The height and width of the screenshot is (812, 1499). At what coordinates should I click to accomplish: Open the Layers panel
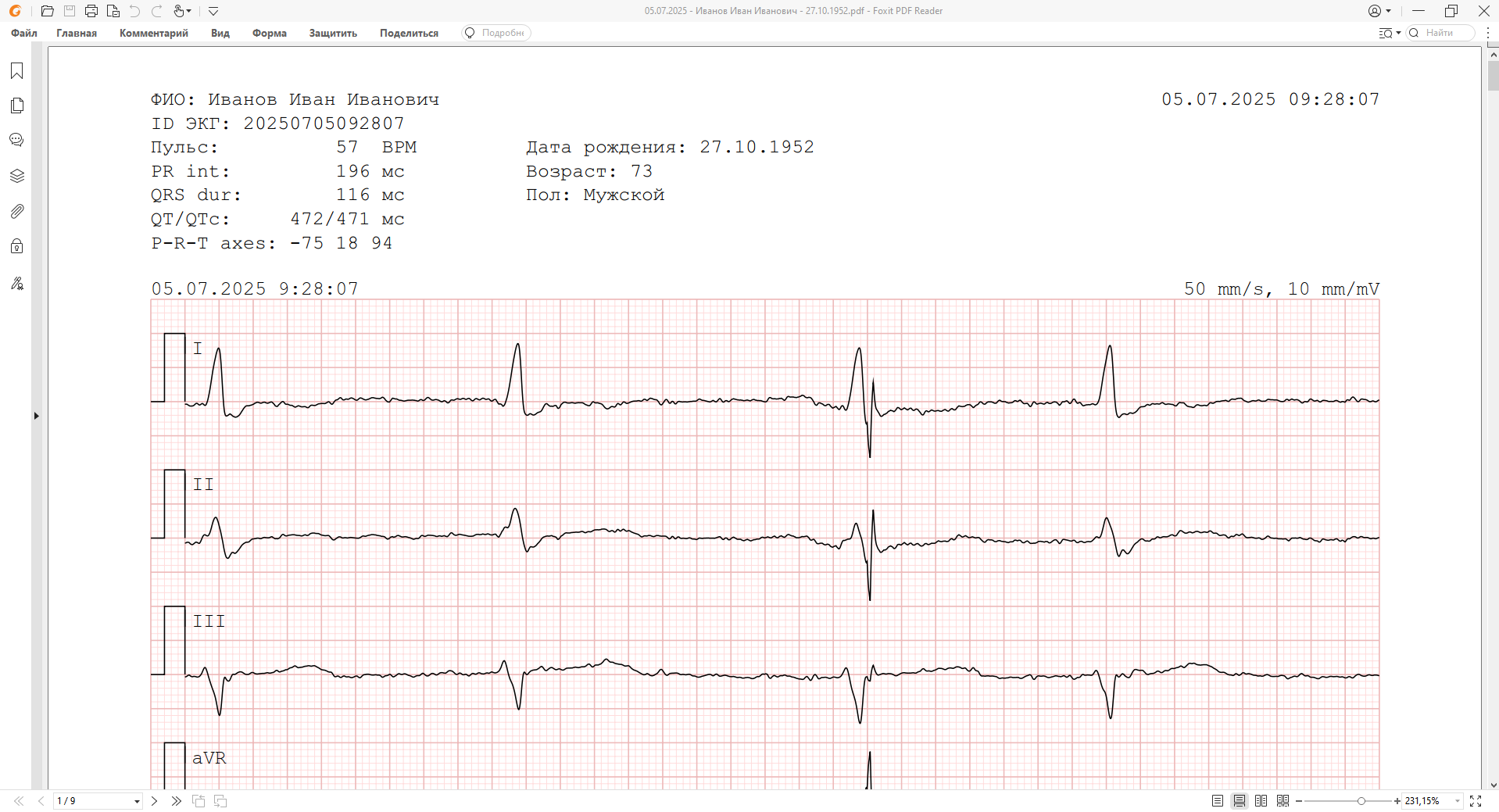point(16,176)
